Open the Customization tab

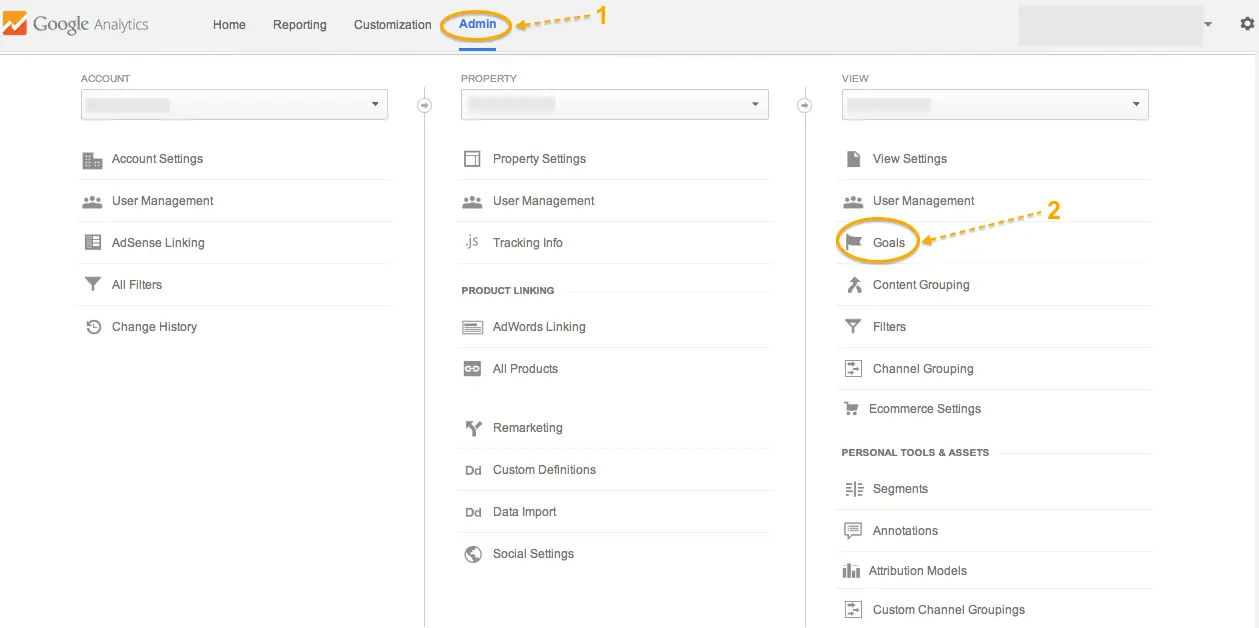pos(392,25)
